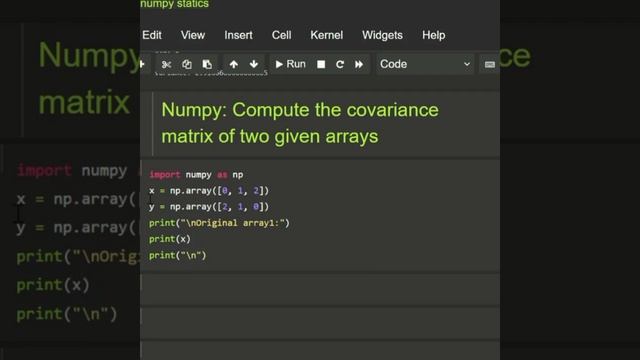Image resolution: width=640 pixels, height=360 pixels.
Task: Open the Help menu
Action: pos(433,35)
